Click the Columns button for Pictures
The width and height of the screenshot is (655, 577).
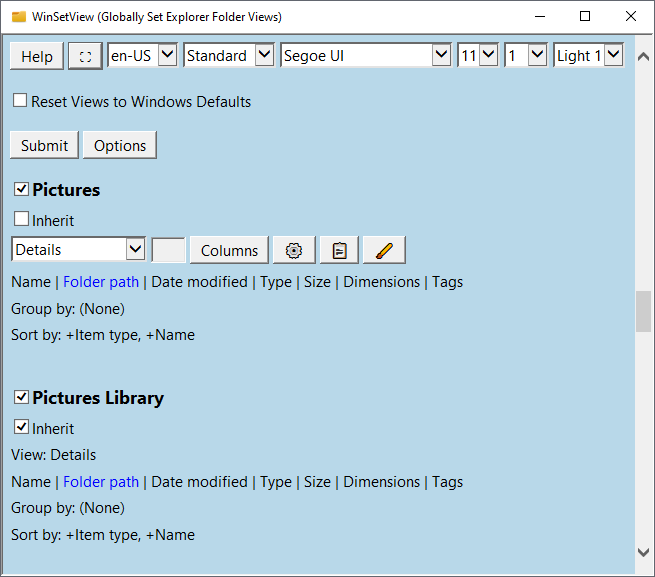tap(229, 250)
